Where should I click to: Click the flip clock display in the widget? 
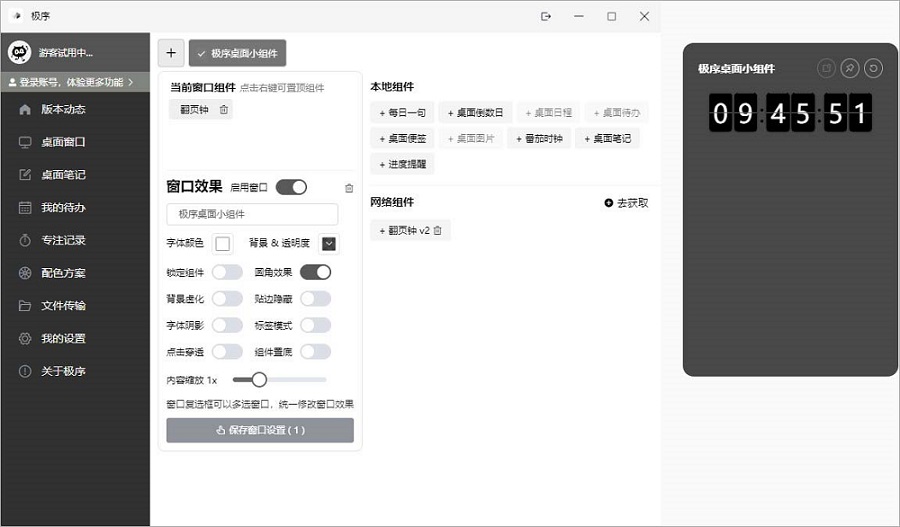(x=790, y=113)
